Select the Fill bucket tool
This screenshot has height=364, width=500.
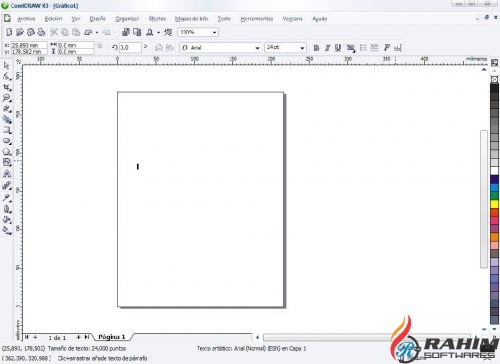point(7,220)
